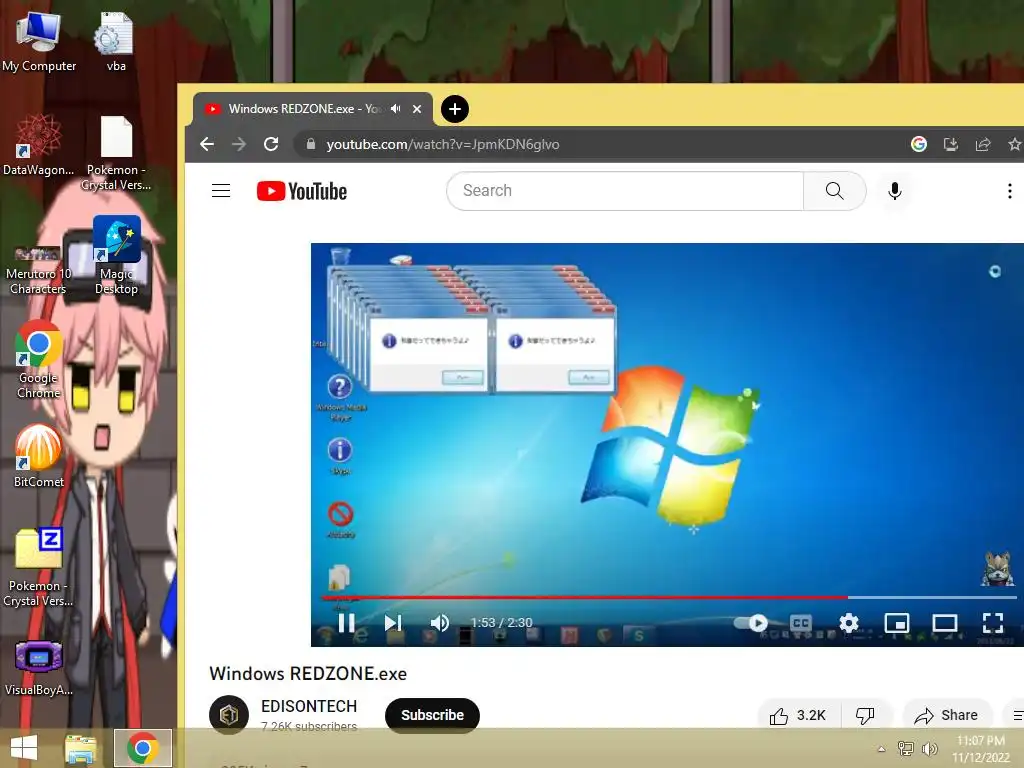Image resolution: width=1024 pixels, height=768 pixels.
Task: Pause the YouTube video
Action: (346, 623)
